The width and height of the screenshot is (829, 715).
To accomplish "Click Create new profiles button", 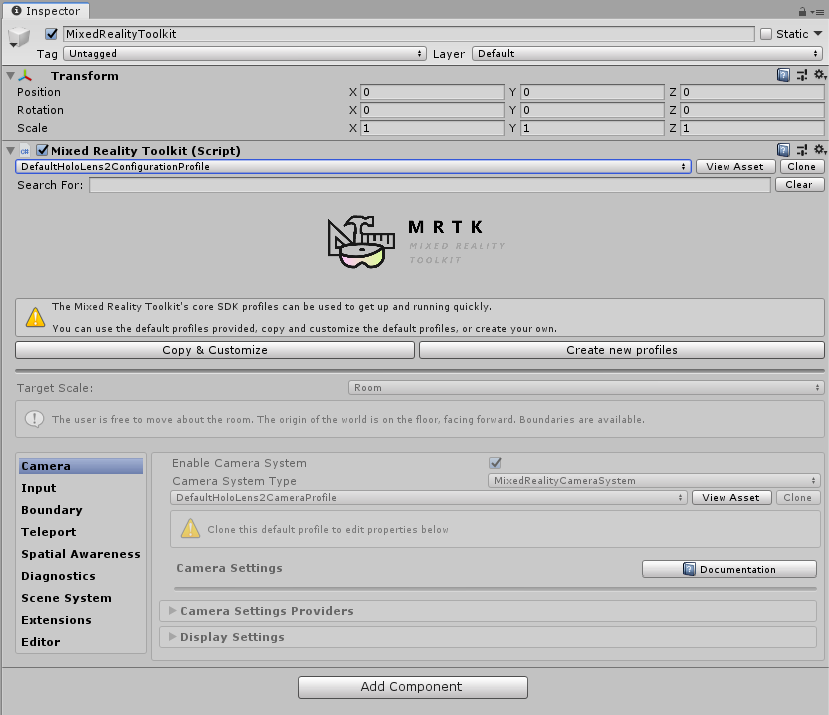I will [622, 350].
